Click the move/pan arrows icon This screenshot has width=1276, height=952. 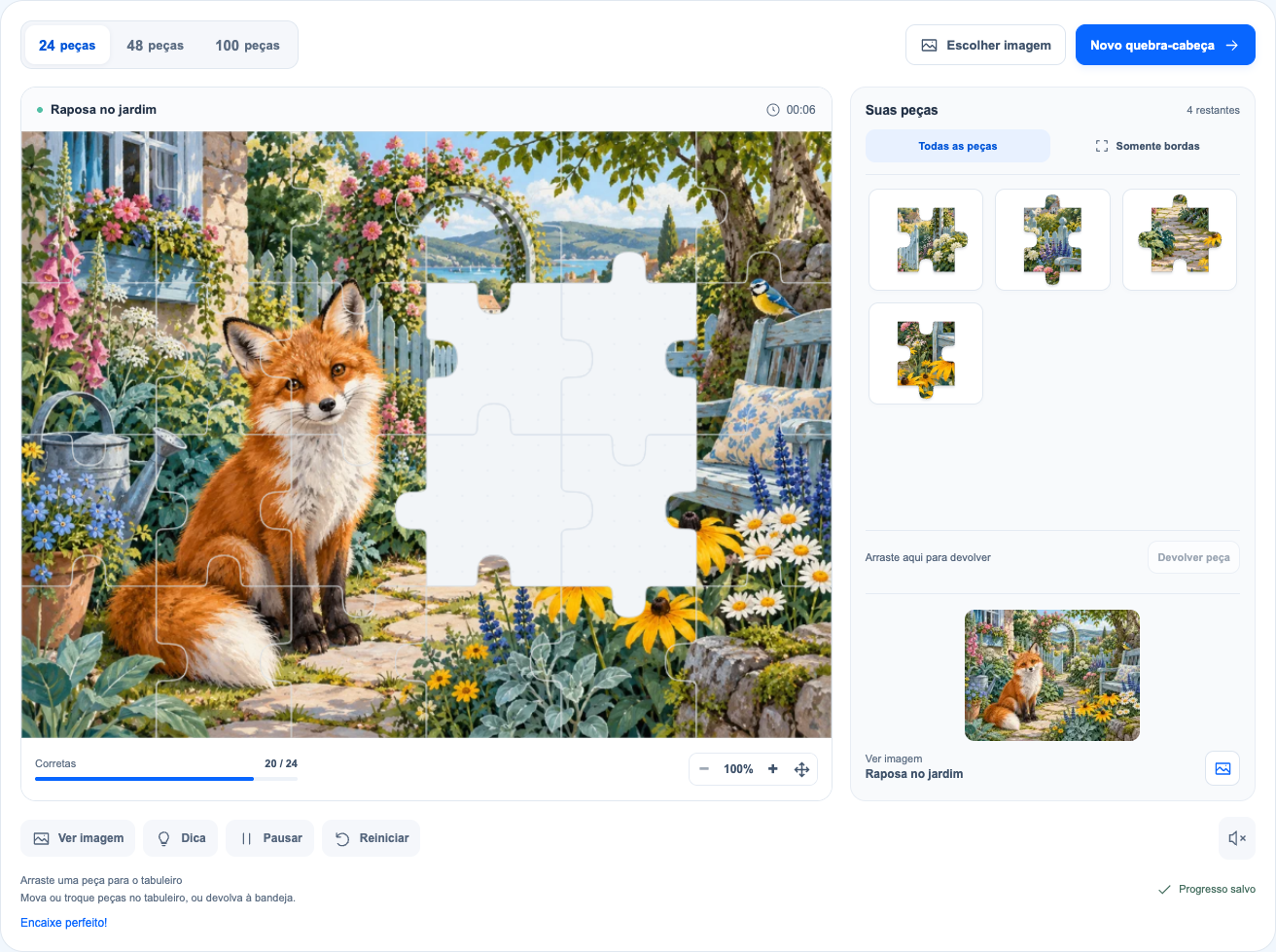(x=802, y=769)
